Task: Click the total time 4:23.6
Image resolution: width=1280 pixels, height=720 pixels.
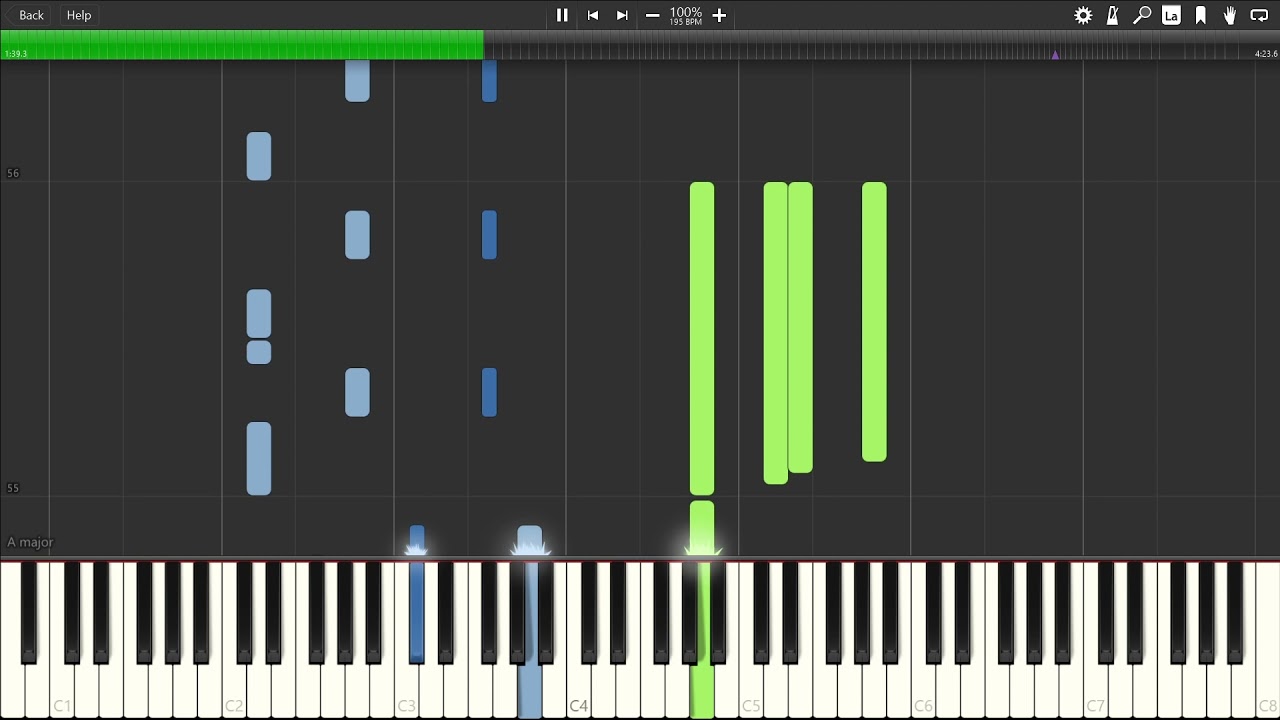Action: click(x=1266, y=54)
